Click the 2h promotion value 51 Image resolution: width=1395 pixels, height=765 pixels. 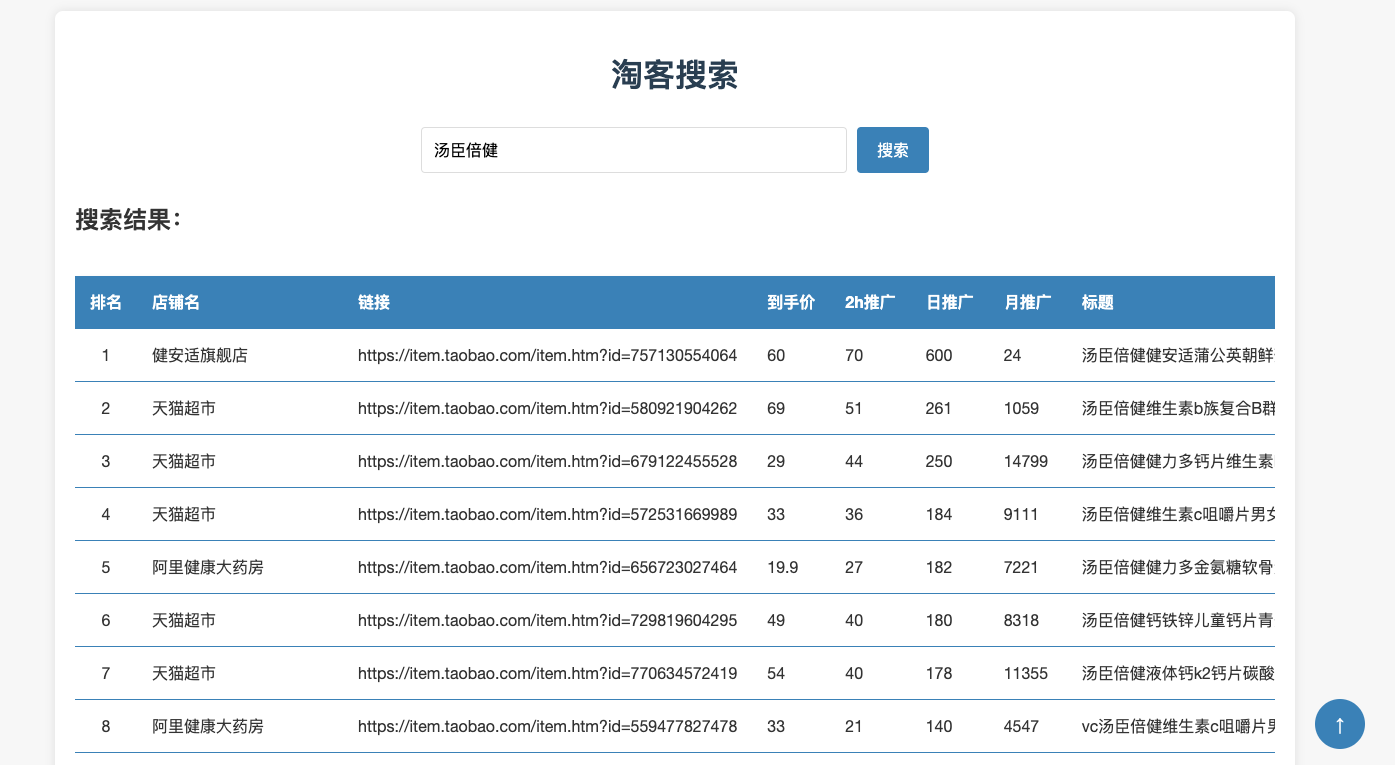(x=854, y=408)
